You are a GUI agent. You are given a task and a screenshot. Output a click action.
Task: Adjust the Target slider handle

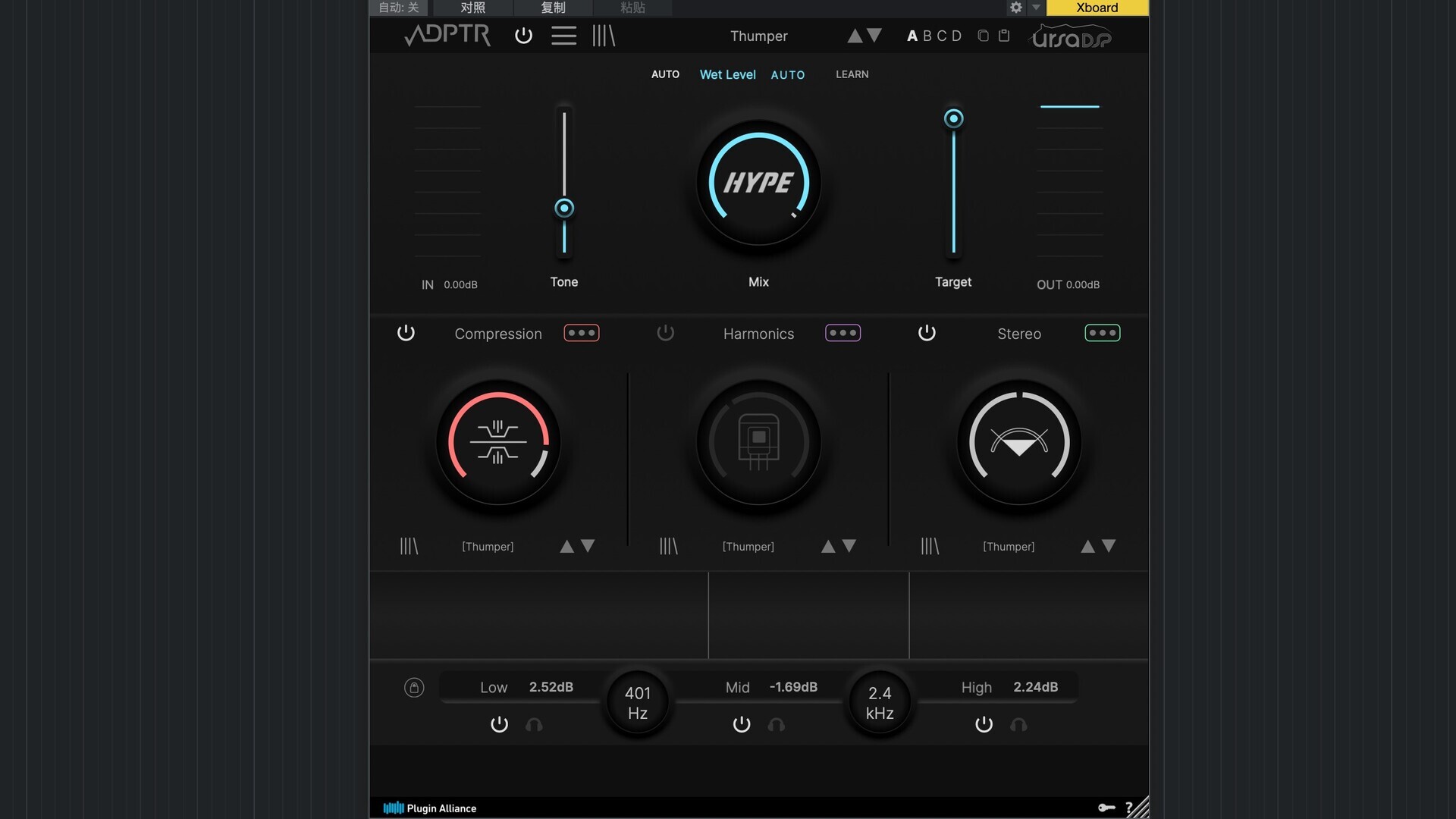tap(954, 118)
